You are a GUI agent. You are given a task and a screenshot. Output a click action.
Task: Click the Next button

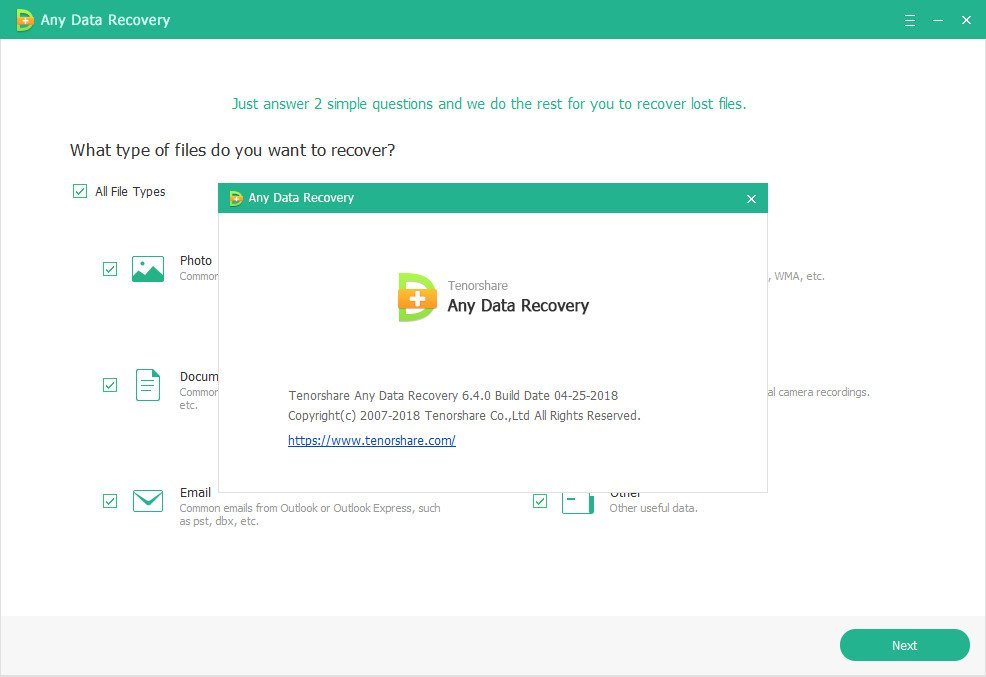tap(904, 645)
